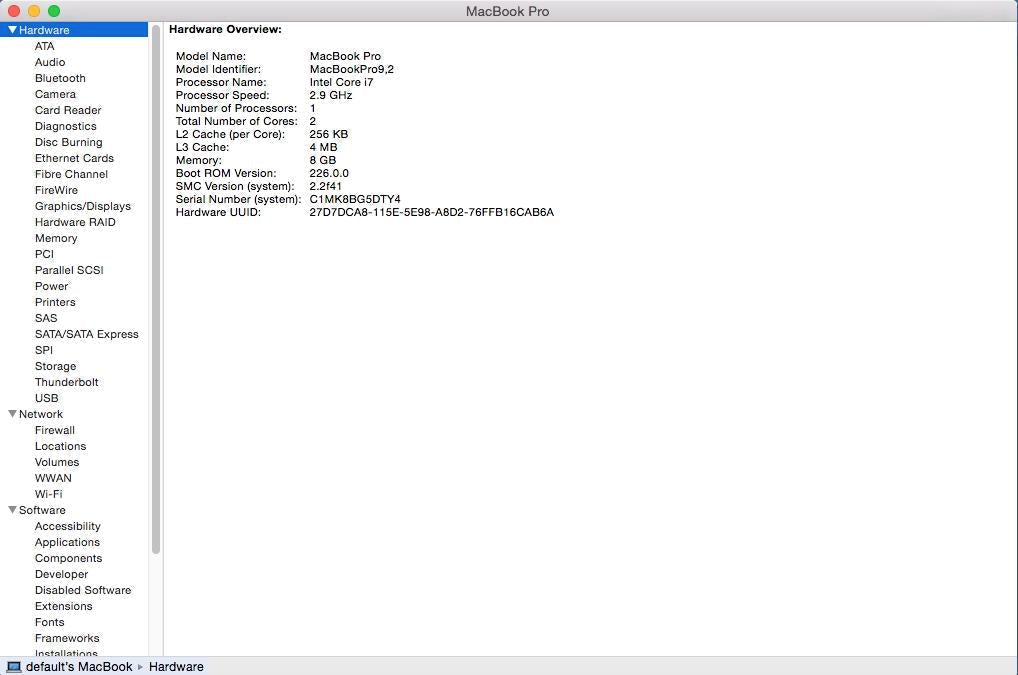View Bluetooth details
The height and width of the screenshot is (675, 1018).
[60, 78]
